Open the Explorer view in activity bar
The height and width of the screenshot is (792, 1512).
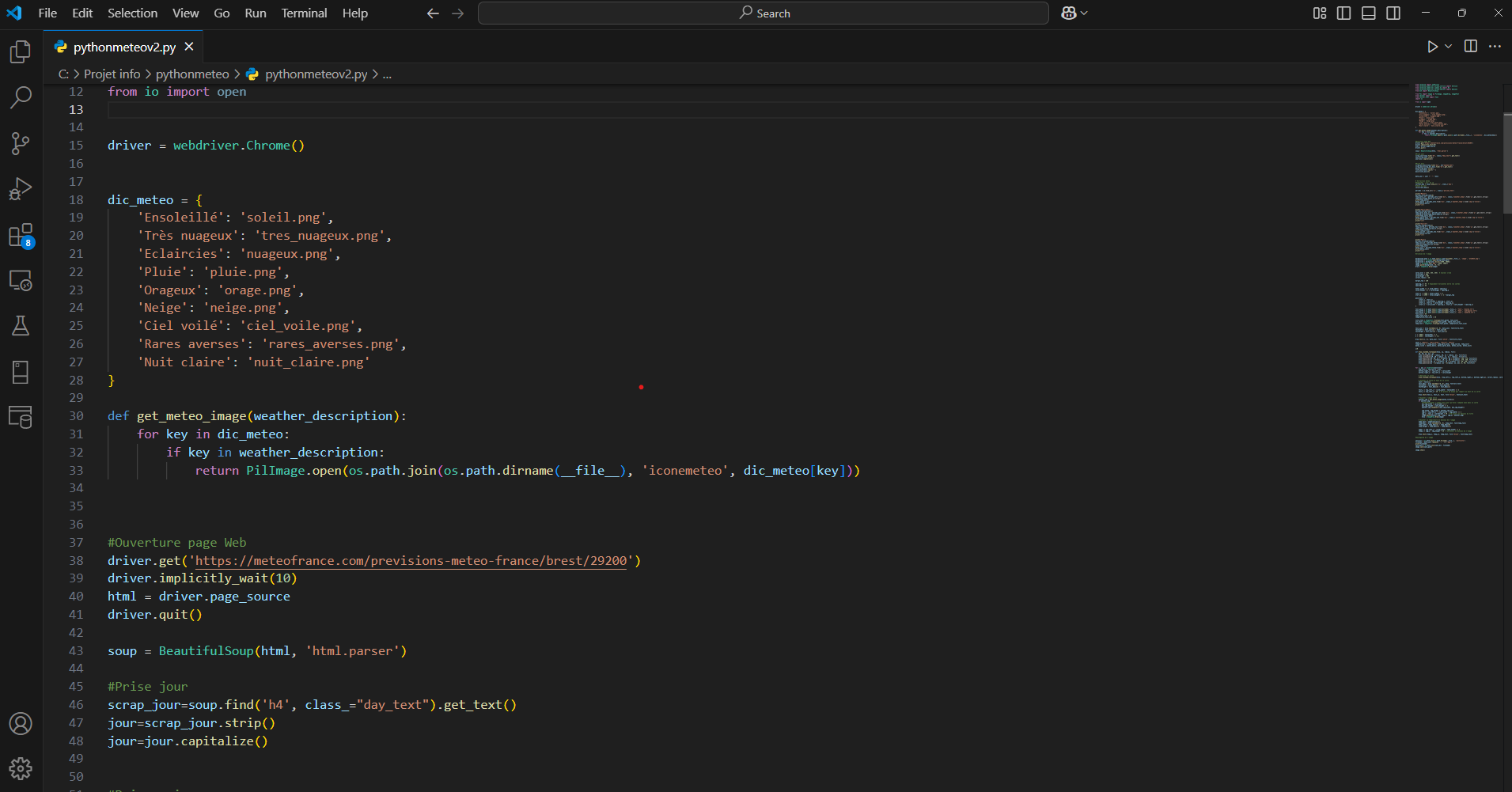click(x=21, y=52)
